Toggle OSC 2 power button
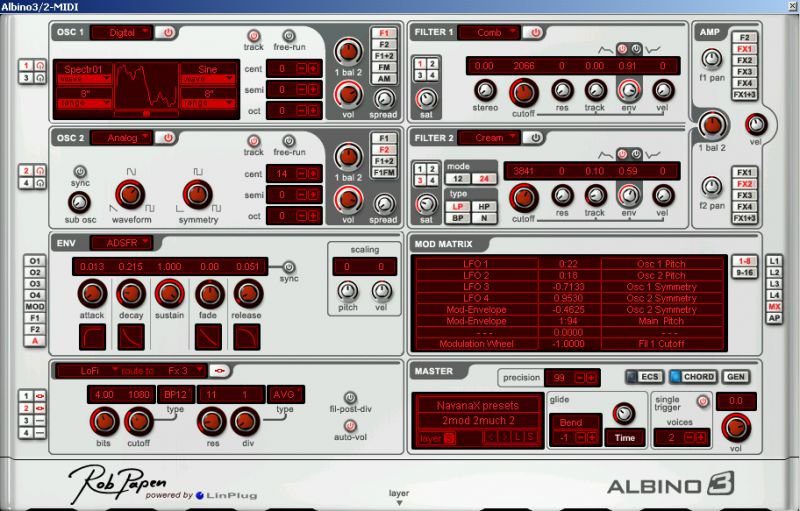The width and height of the screenshot is (800, 511). [166, 138]
